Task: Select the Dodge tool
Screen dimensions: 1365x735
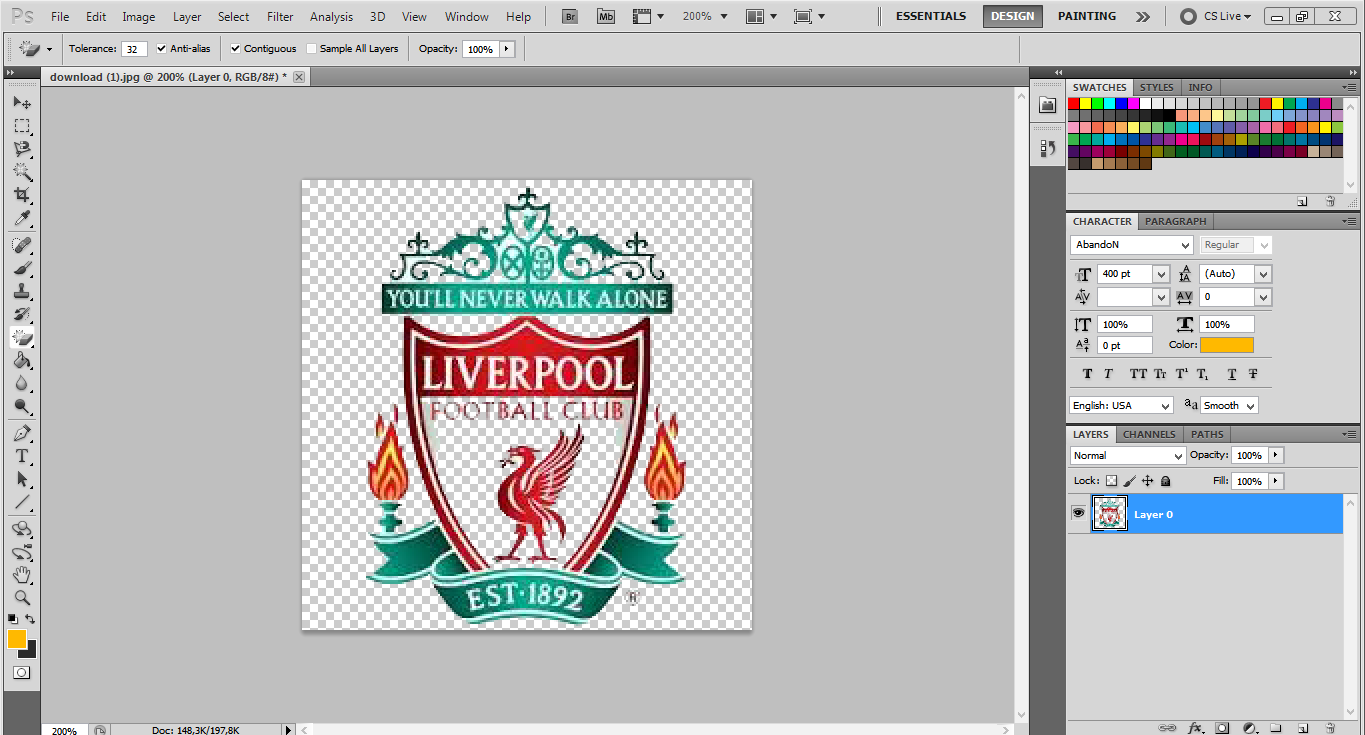Action: [22, 406]
